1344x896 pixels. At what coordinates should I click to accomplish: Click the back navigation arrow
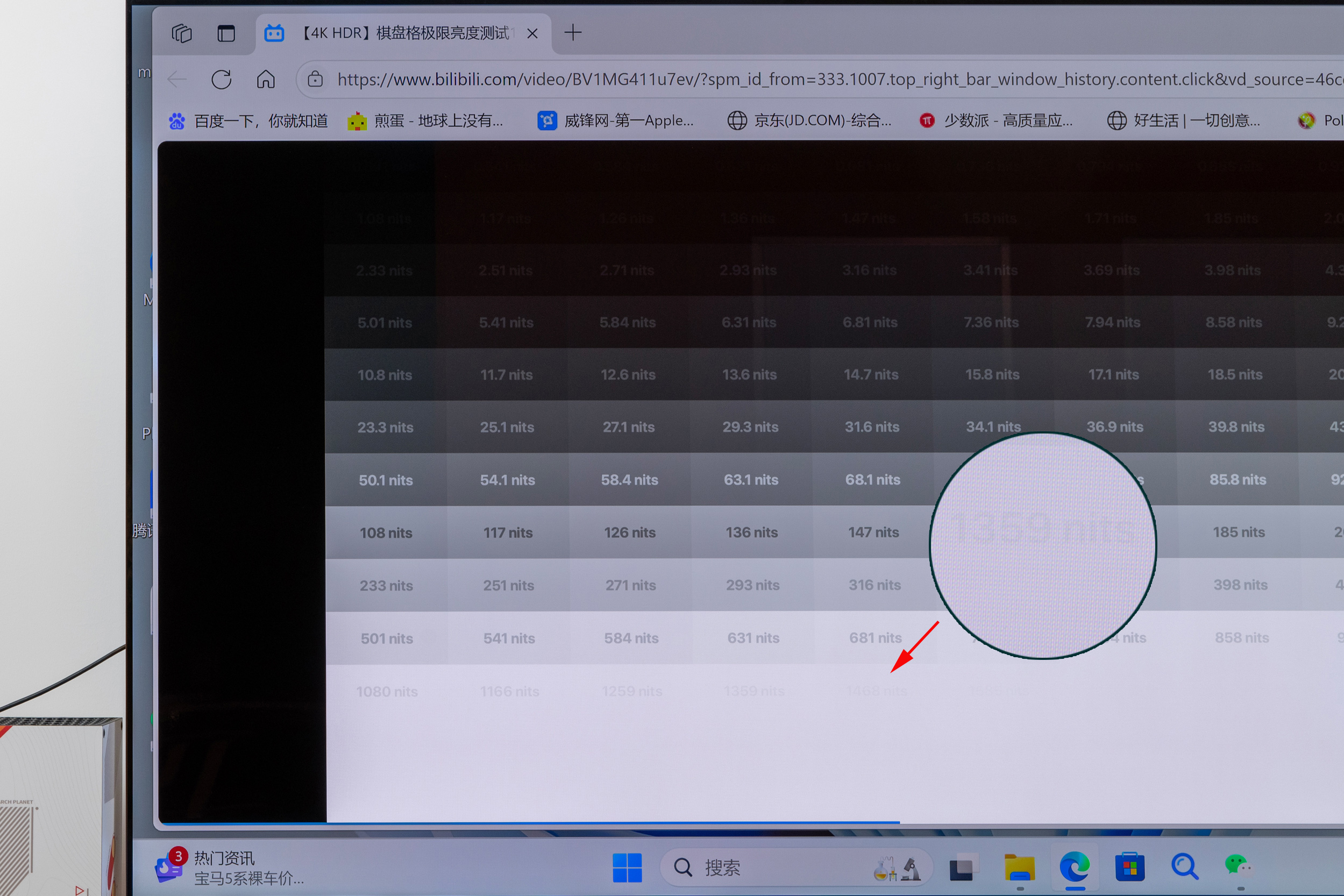[x=177, y=80]
